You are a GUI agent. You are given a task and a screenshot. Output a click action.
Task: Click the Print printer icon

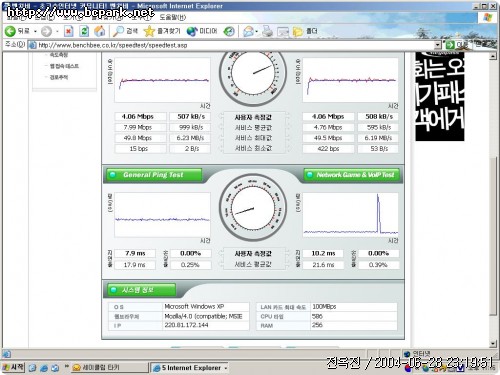click(x=267, y=31)
